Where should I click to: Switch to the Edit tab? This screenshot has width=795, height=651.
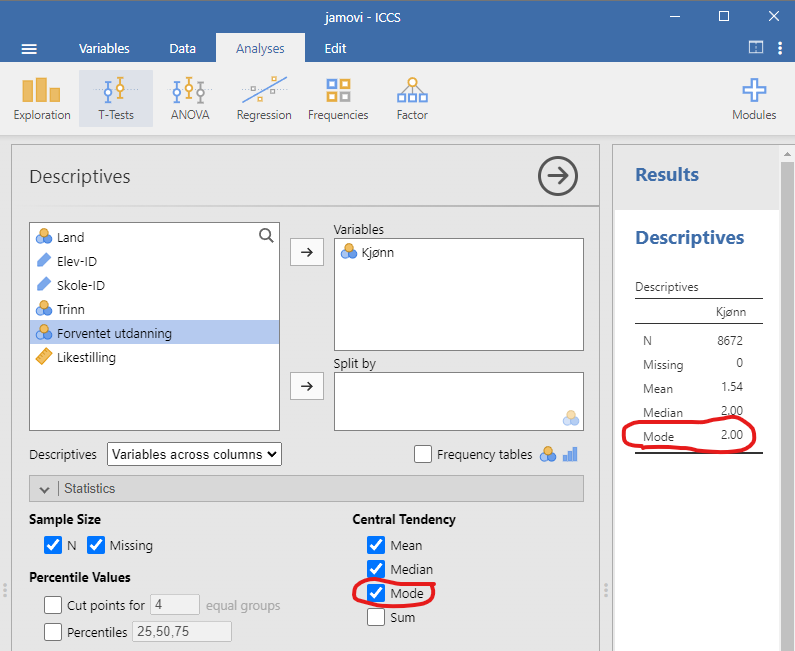point(335,48)
